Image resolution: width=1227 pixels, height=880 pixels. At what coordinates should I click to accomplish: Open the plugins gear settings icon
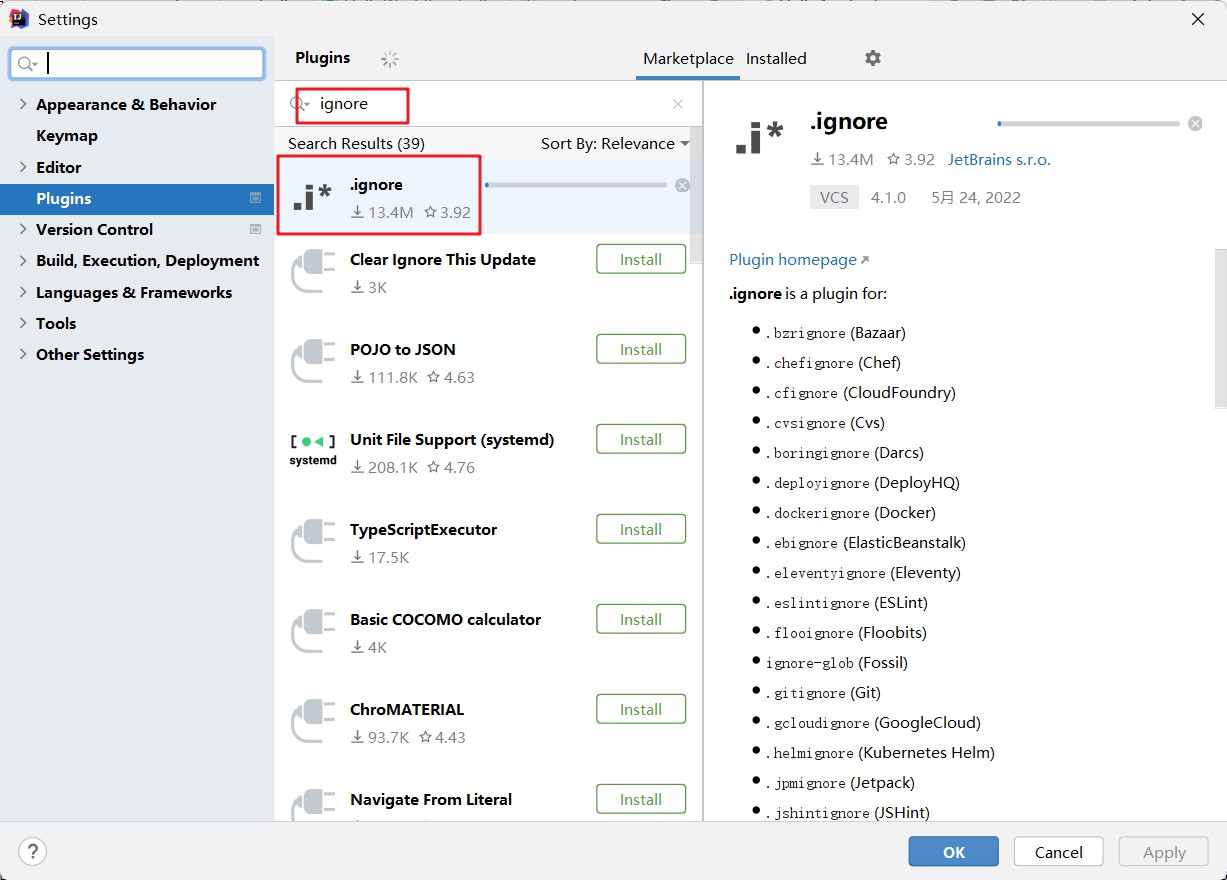[873, 58]
